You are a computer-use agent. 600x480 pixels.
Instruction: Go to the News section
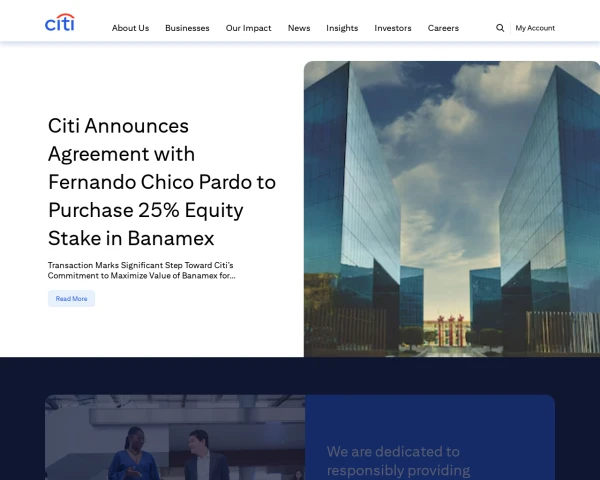coord(299,28)
